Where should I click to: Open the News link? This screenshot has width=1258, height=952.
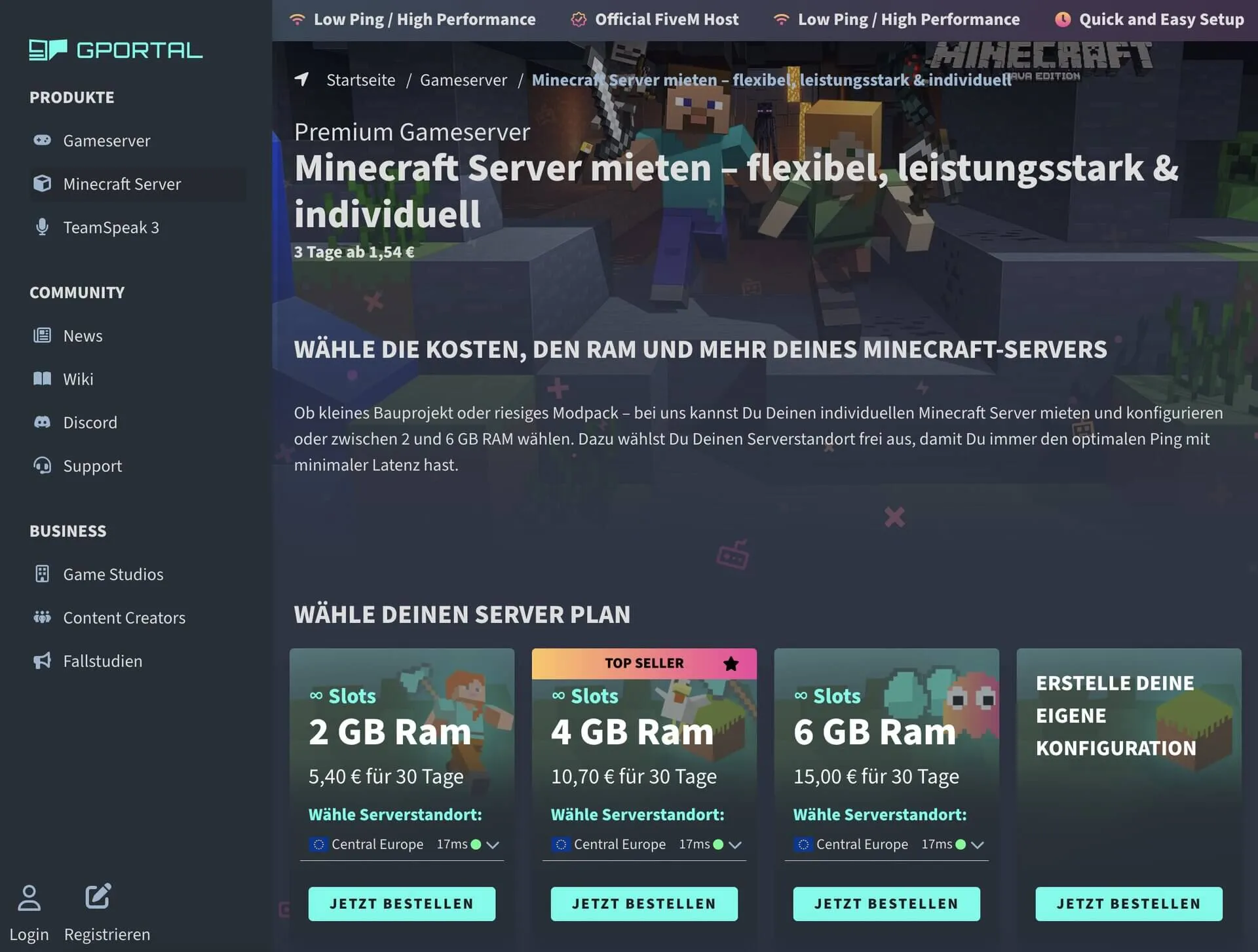pos(138,335)
